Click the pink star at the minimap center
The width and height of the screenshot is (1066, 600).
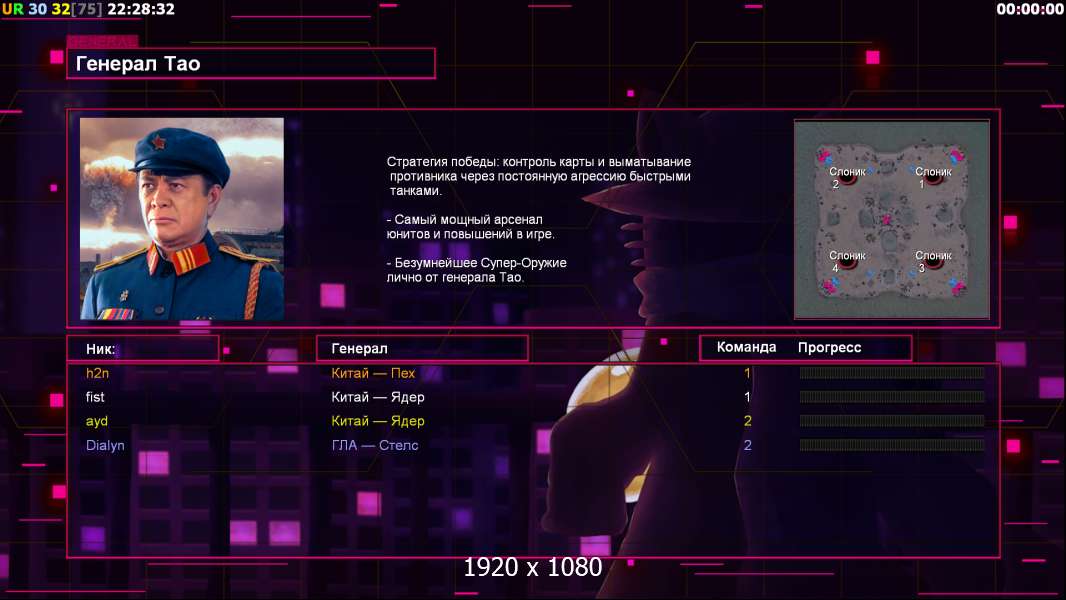point(886,219)
